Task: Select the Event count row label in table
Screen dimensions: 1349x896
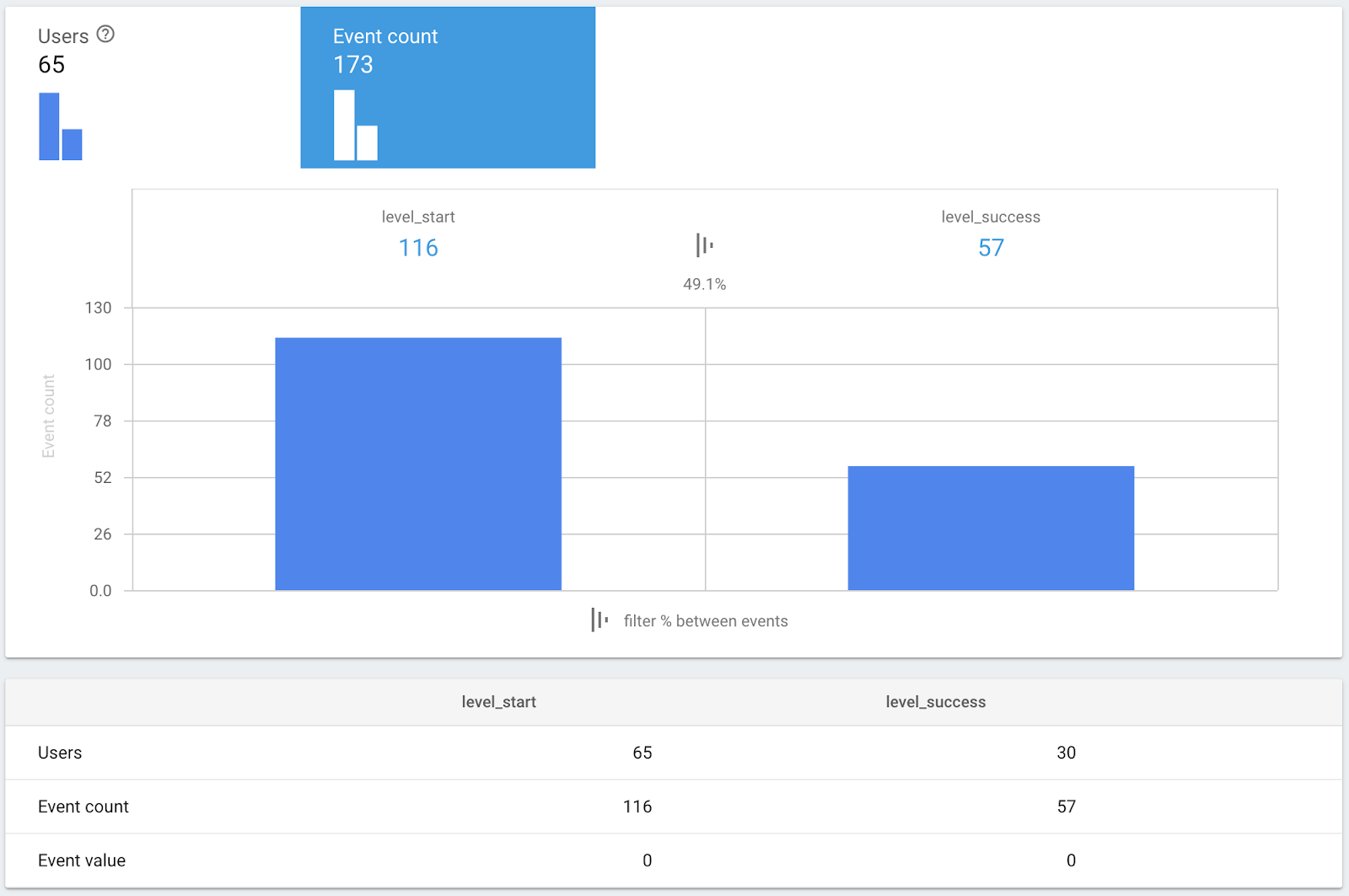Action: click(83, 807)
